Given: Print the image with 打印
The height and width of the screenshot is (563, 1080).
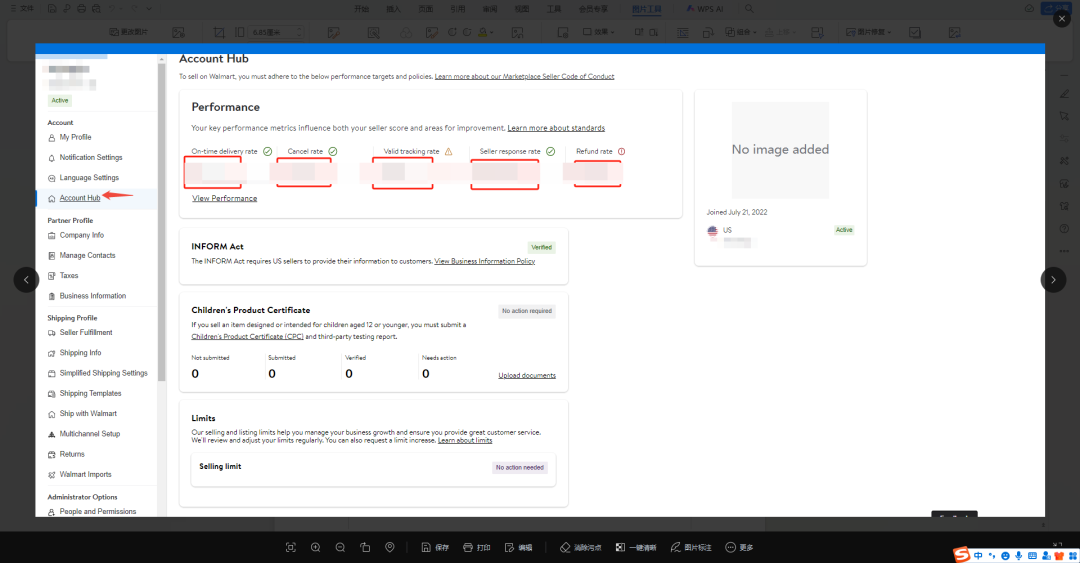Looking at the screenshot, I should pos(477,547).
